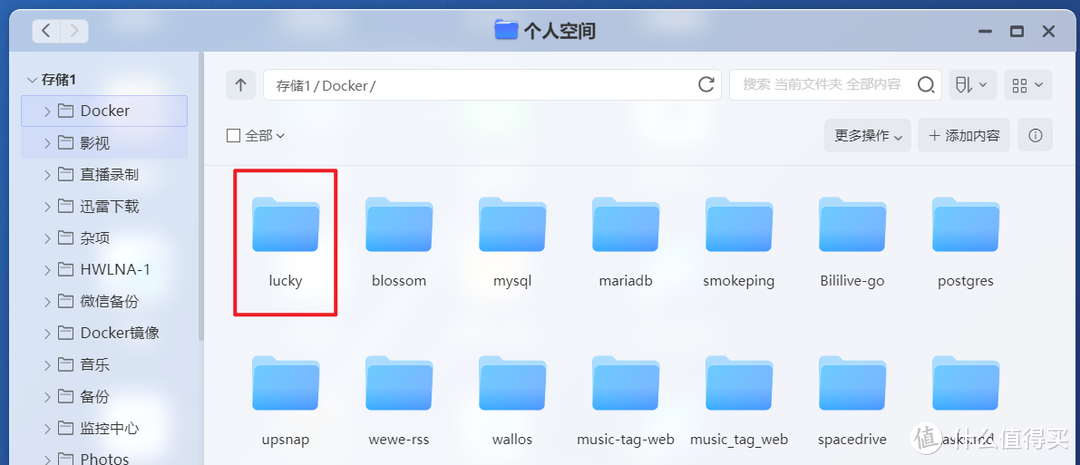The width and height of the screenshot is (1080, 465).
Task: Expand the 直播录制 tree node
Action: point(47,175)
